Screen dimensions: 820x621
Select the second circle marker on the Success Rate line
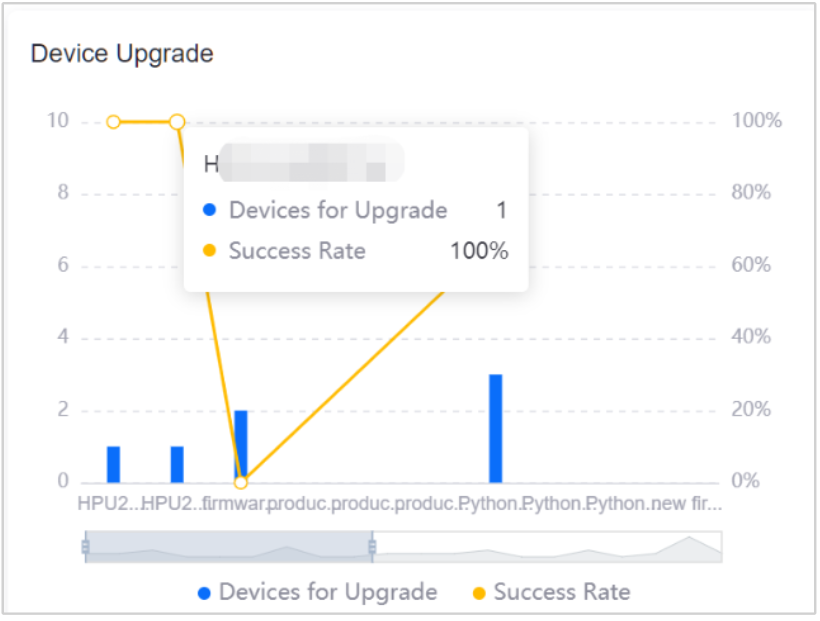[x=178, y=121]
